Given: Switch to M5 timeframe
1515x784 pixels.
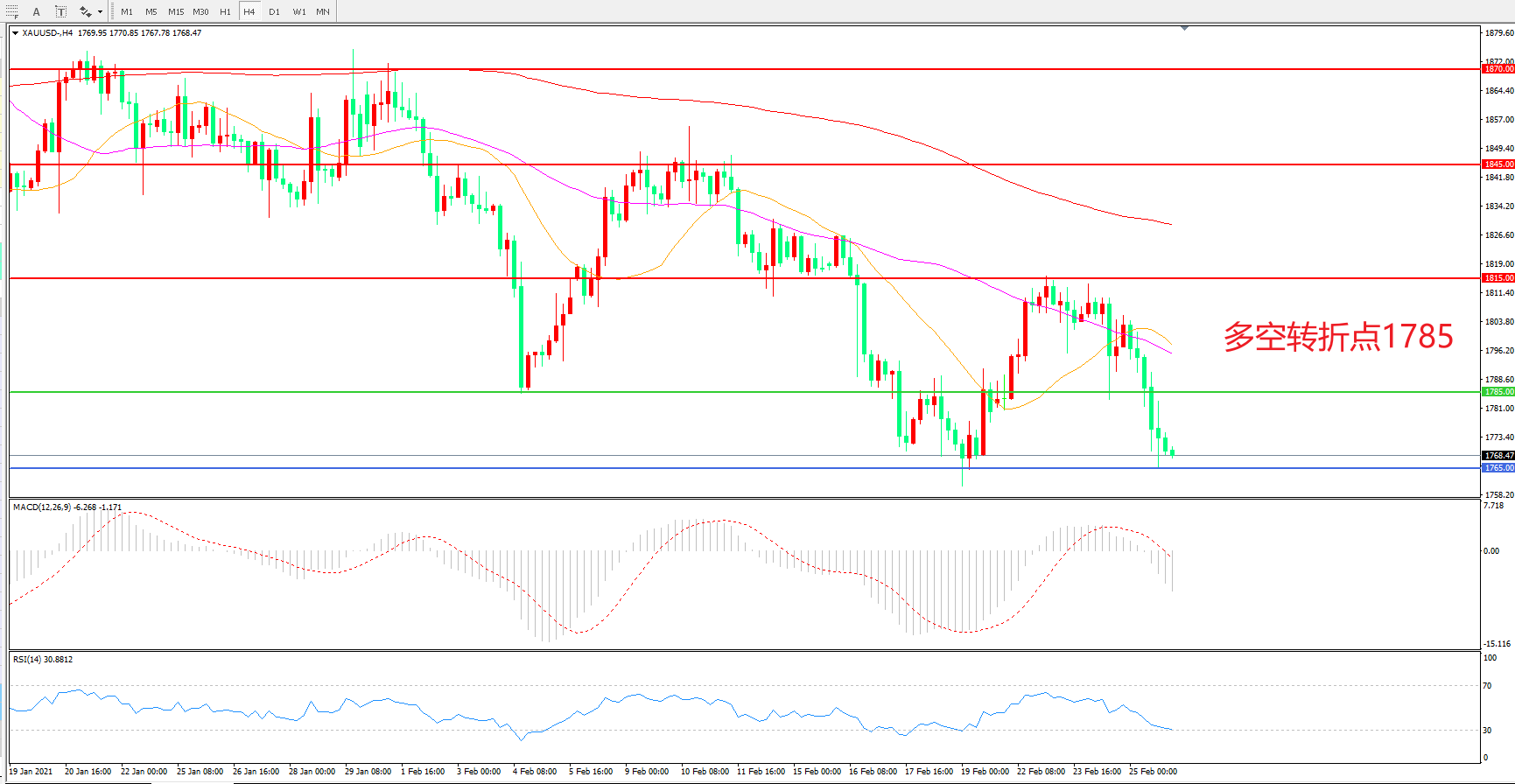Looking at the screenshot, I should click(151, 11).
